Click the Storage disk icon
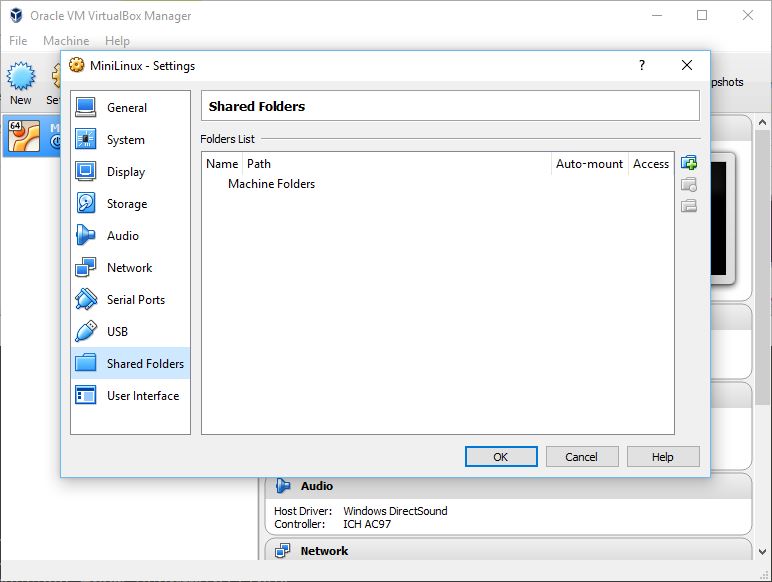 tap(86, 203)
